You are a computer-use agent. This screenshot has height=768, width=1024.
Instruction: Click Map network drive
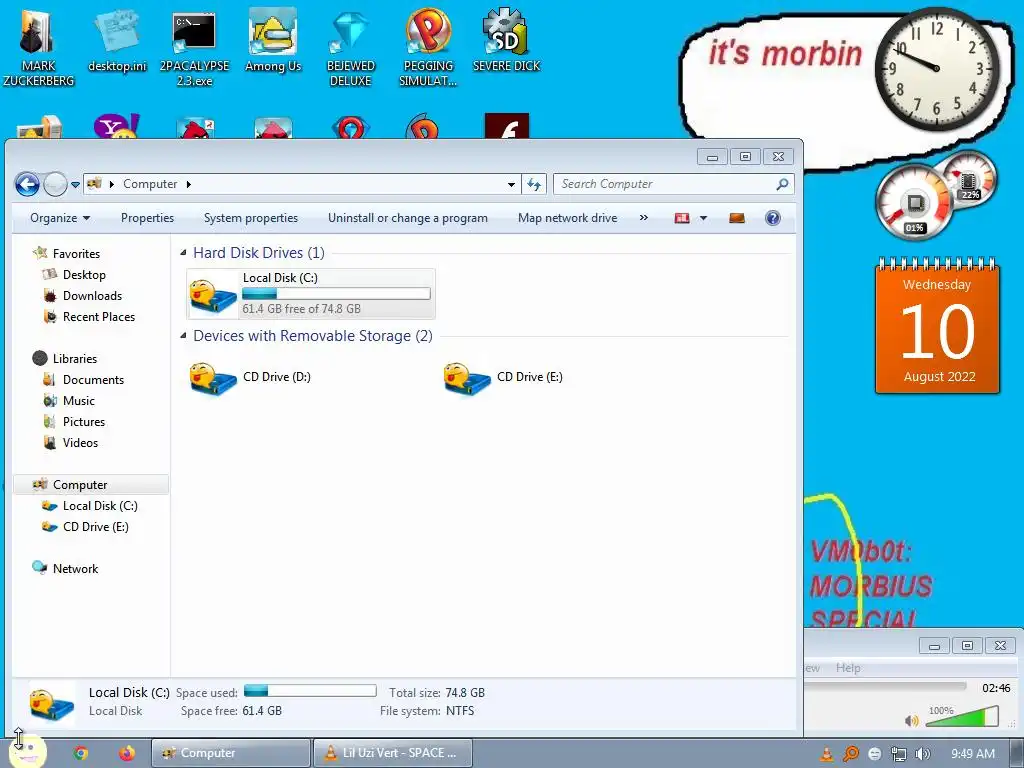(567, 218)
